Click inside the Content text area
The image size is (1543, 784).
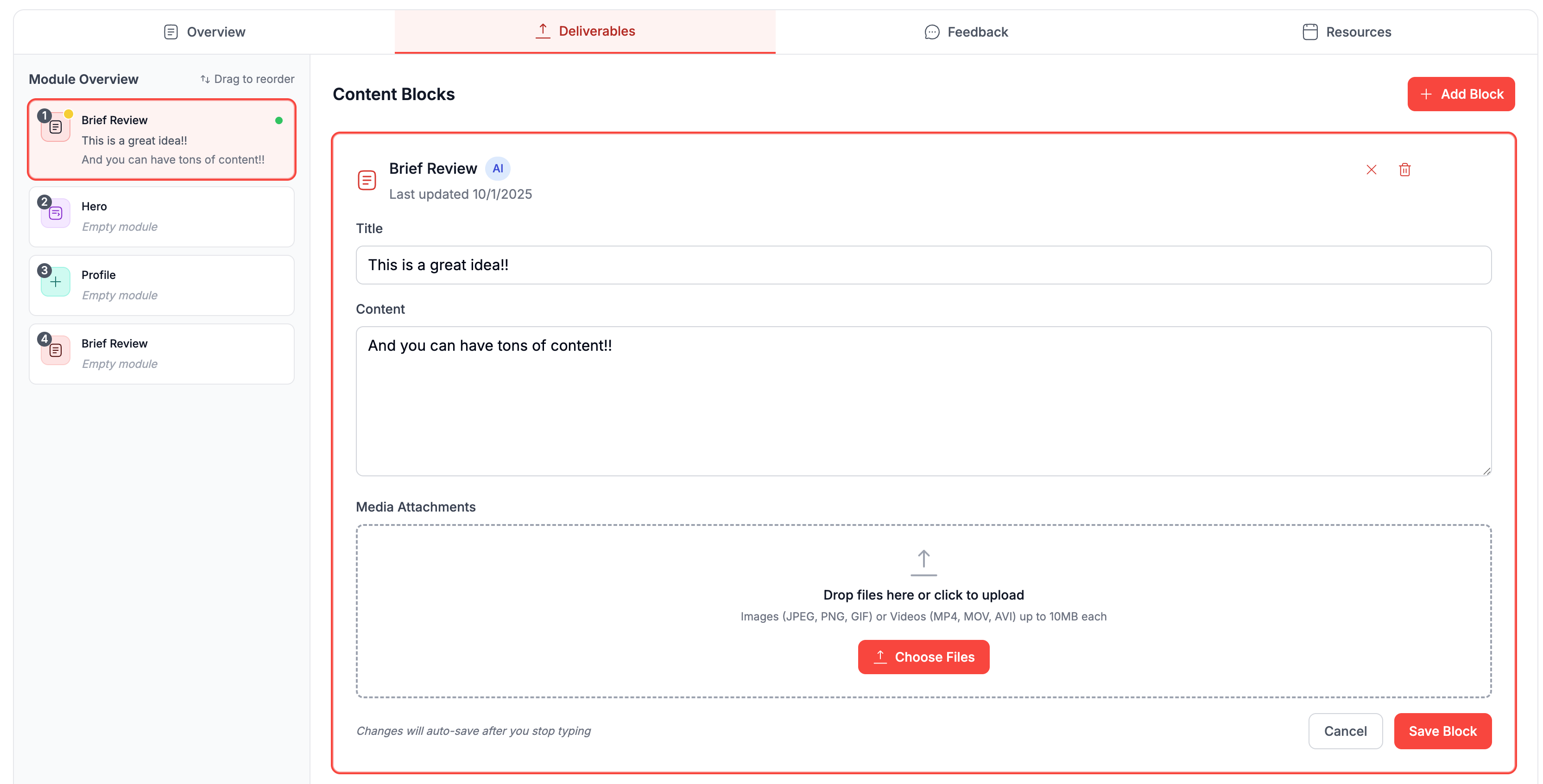(923, 401)
